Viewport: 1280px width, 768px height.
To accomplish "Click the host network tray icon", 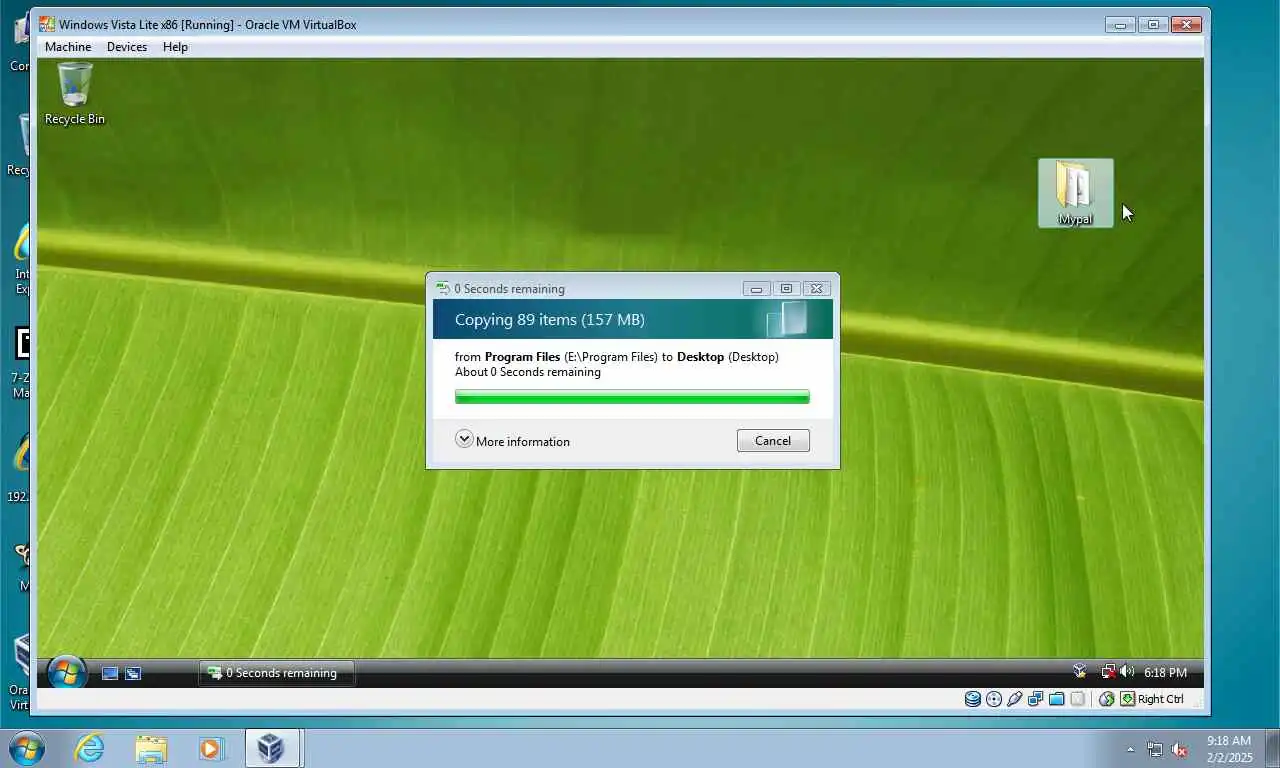I will click(1155, 749).
